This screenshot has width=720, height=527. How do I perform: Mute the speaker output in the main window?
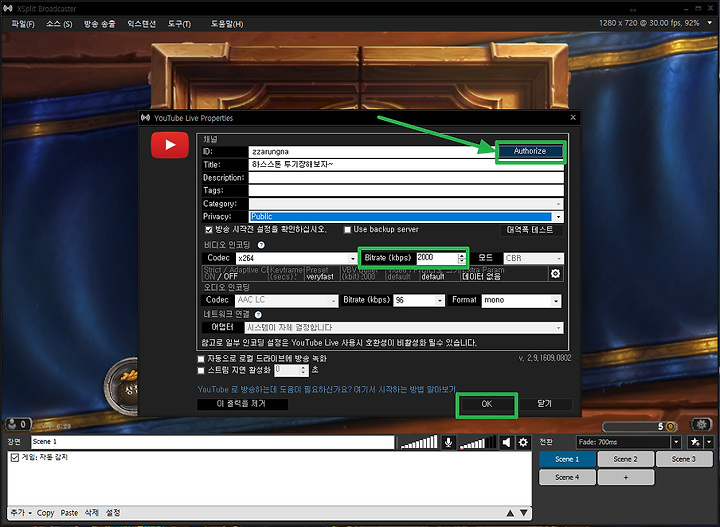coord(506,443)
